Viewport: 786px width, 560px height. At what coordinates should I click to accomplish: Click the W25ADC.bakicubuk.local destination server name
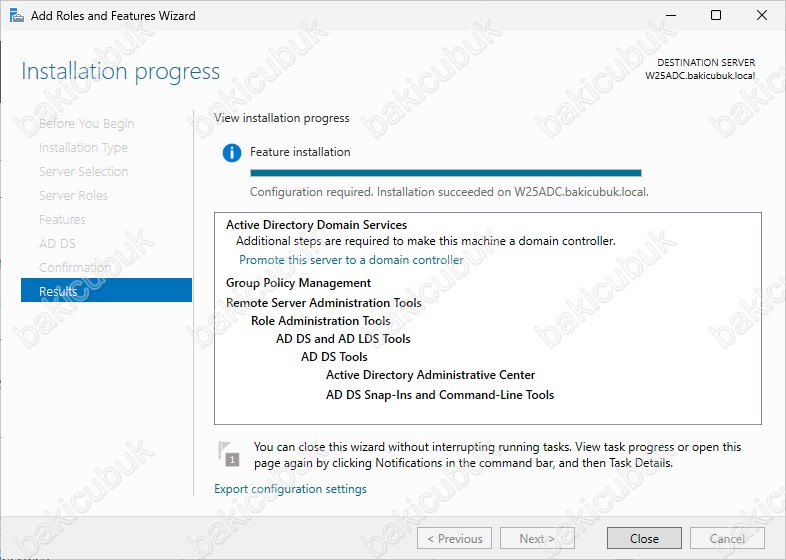click(x=700, y=76)
